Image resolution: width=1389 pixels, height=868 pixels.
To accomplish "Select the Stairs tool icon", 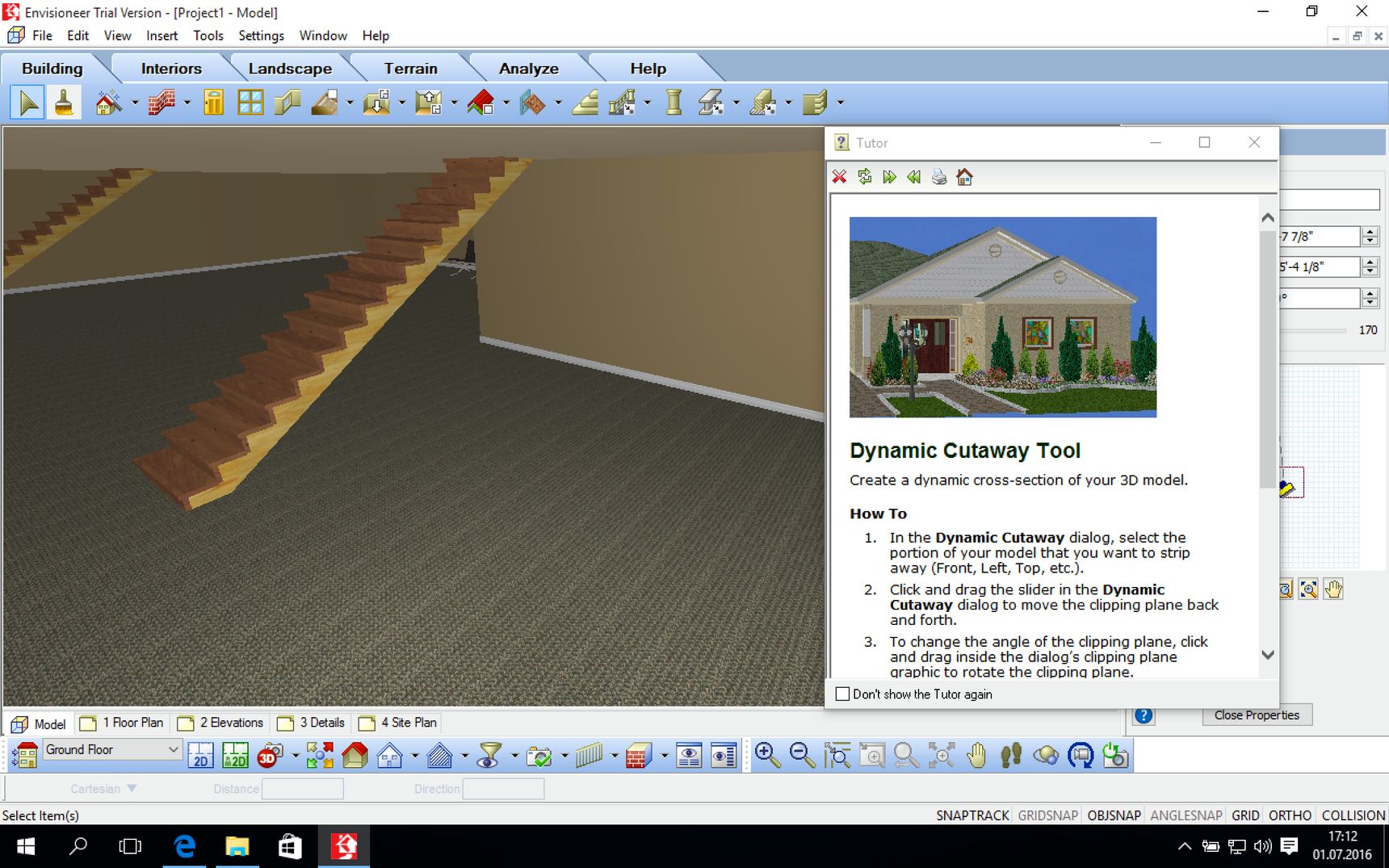I will [586, 103].
